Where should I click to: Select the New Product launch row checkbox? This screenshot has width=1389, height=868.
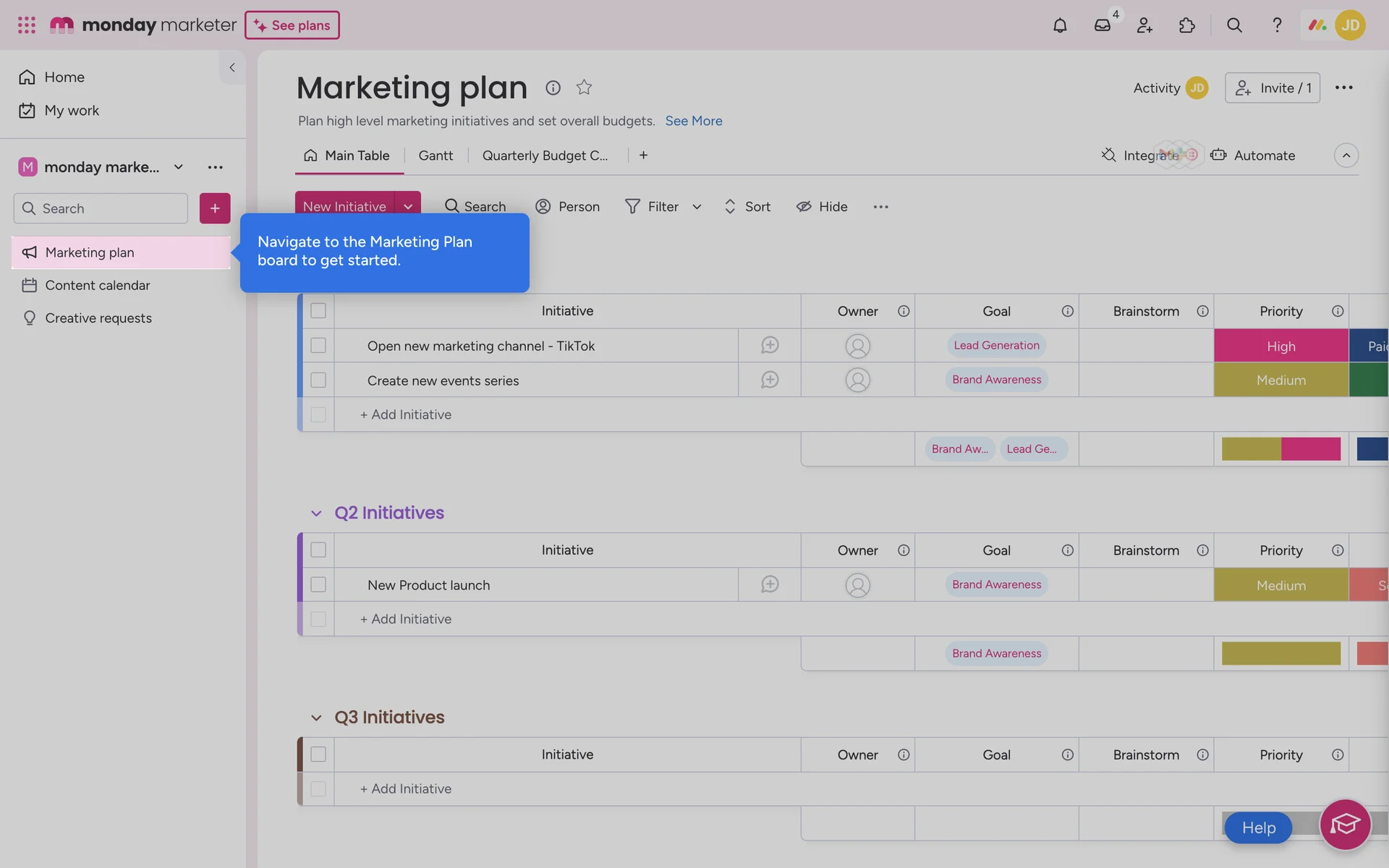(x=318, y=584)
